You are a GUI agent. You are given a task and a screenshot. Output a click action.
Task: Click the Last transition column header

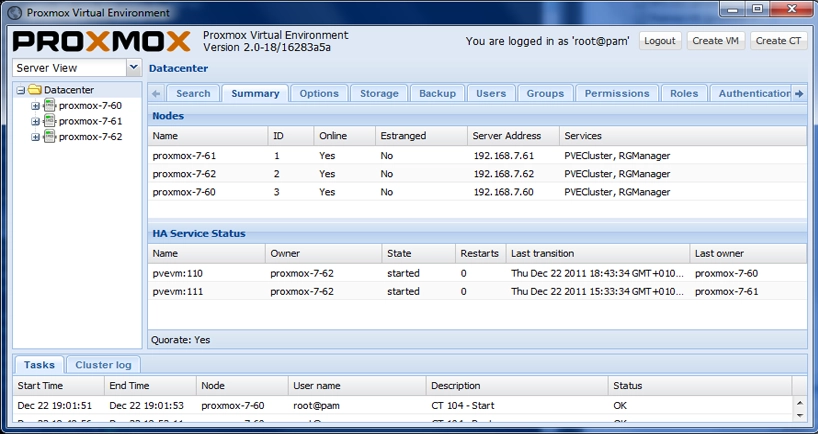click(598, 254)
